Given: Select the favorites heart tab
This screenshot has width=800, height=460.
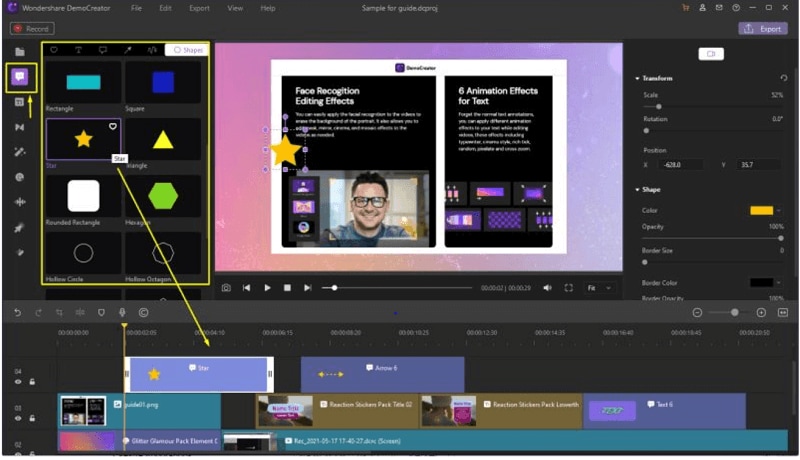Looking at the screenshot, I should [54, 50].
